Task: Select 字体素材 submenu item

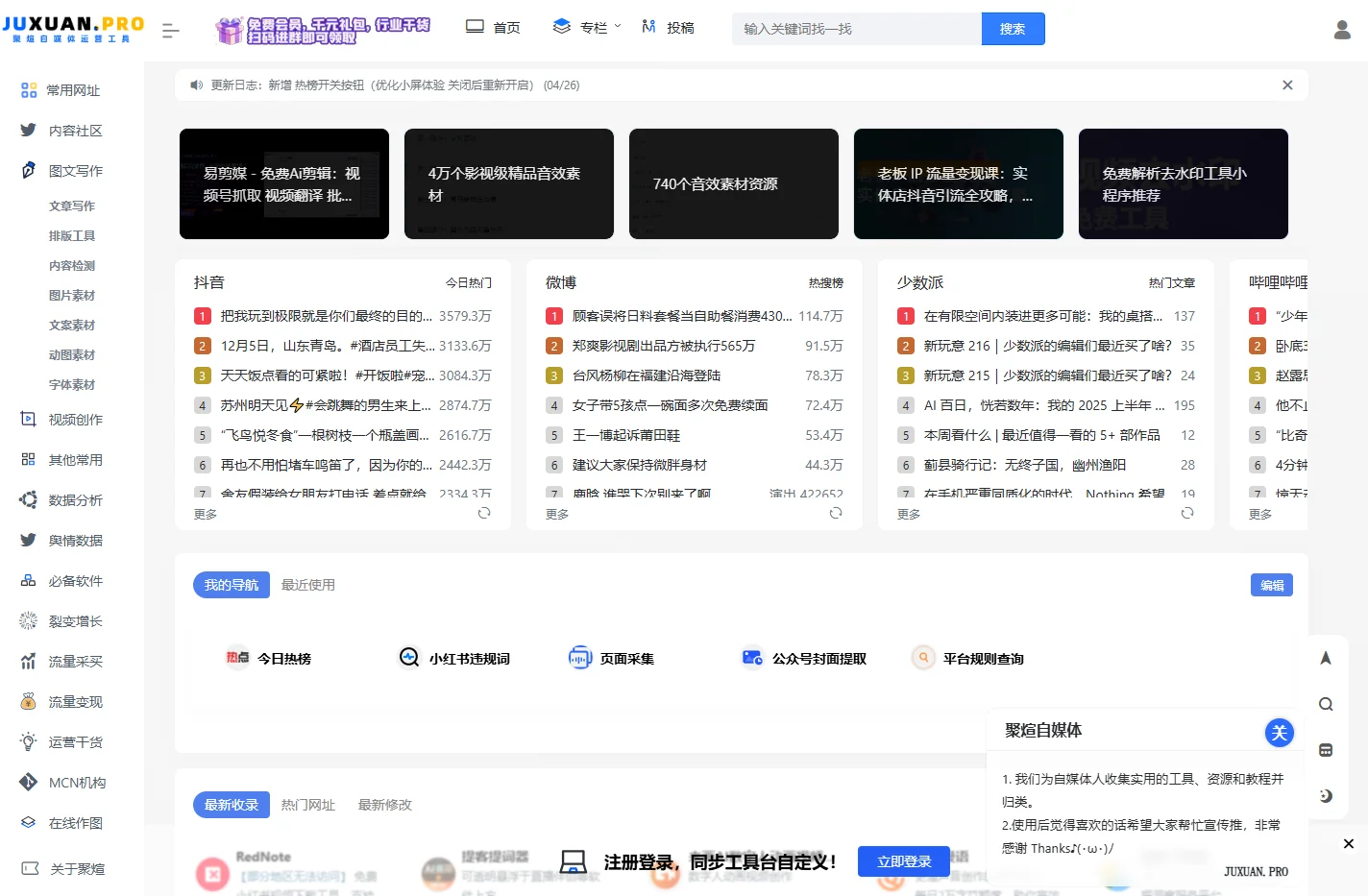Action: point(72,385)
